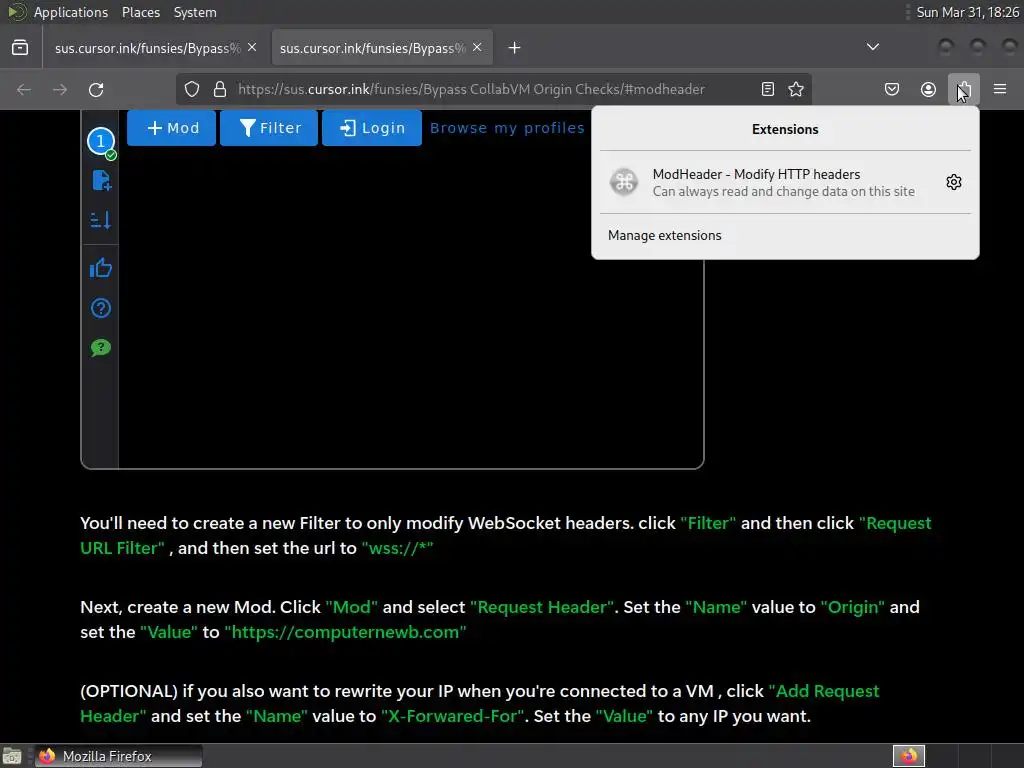Screen dimensions: 1024x768
Task: Select the second sus.cursor.ink tab
Action: click(x=382, y=48)
